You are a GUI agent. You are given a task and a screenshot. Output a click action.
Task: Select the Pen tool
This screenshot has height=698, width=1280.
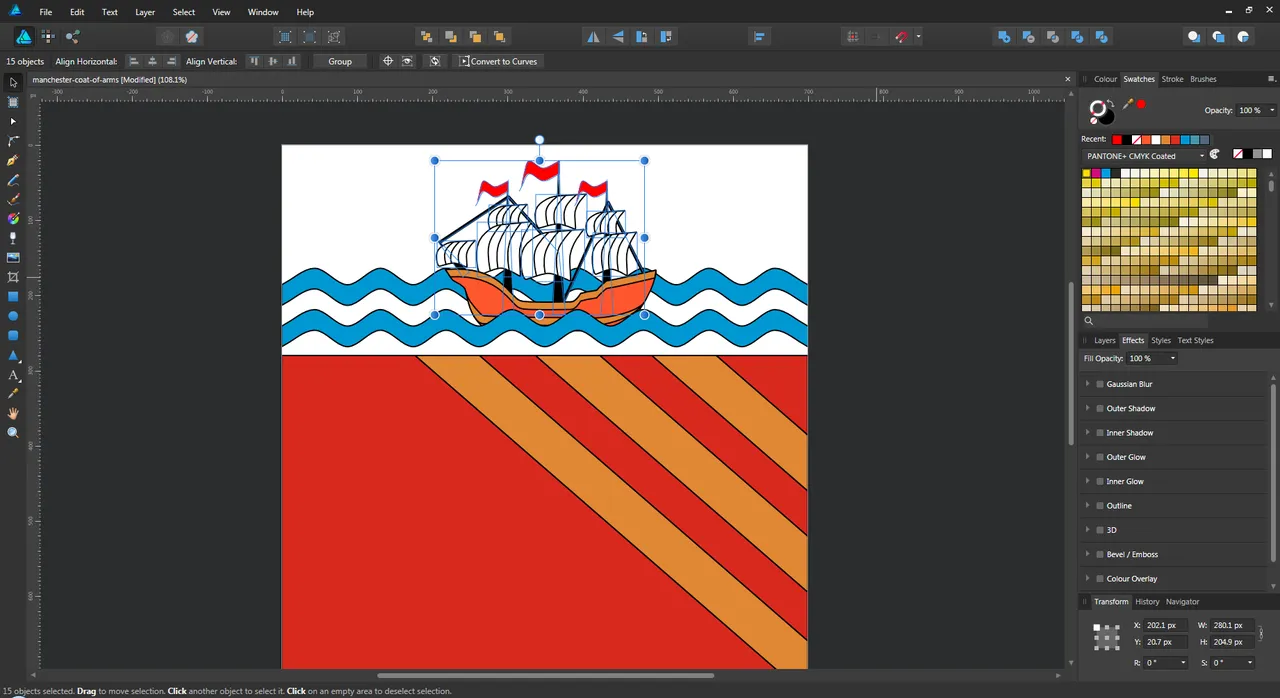pos(13,160)
